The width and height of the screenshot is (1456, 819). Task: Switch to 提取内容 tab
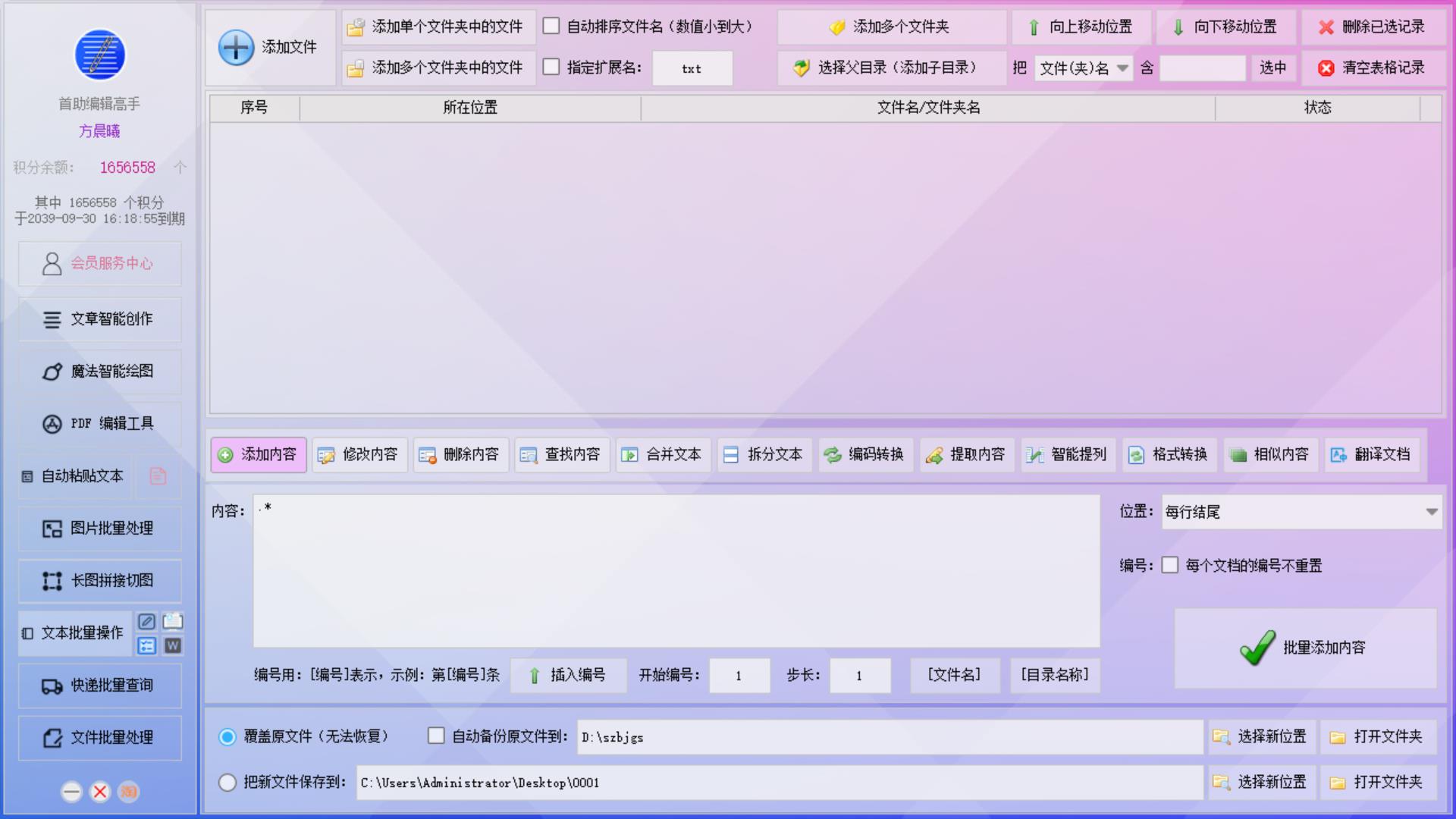tap(968, 455)
